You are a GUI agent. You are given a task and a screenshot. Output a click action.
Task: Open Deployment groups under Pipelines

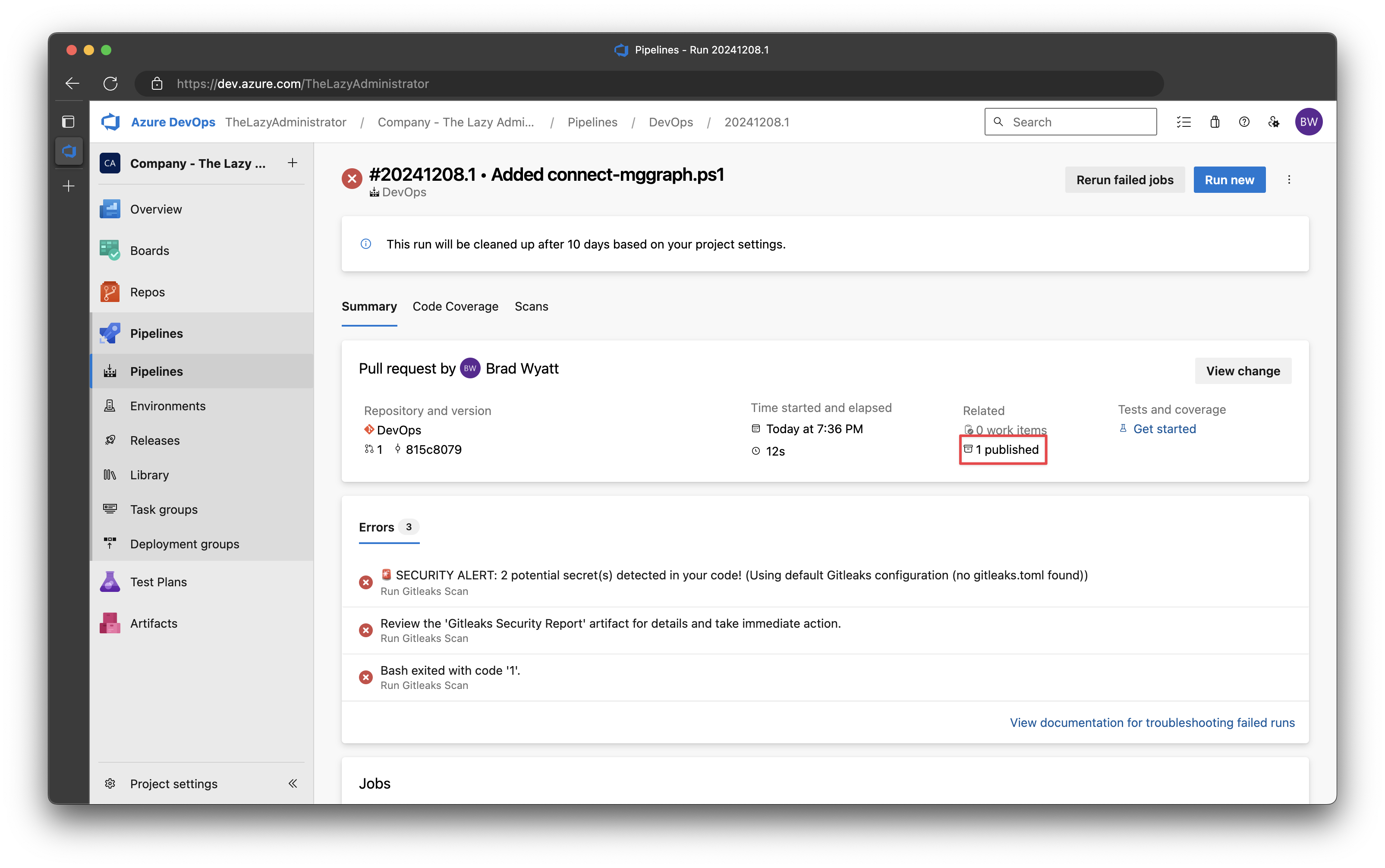pyautogui.click(x=202, y=543)
